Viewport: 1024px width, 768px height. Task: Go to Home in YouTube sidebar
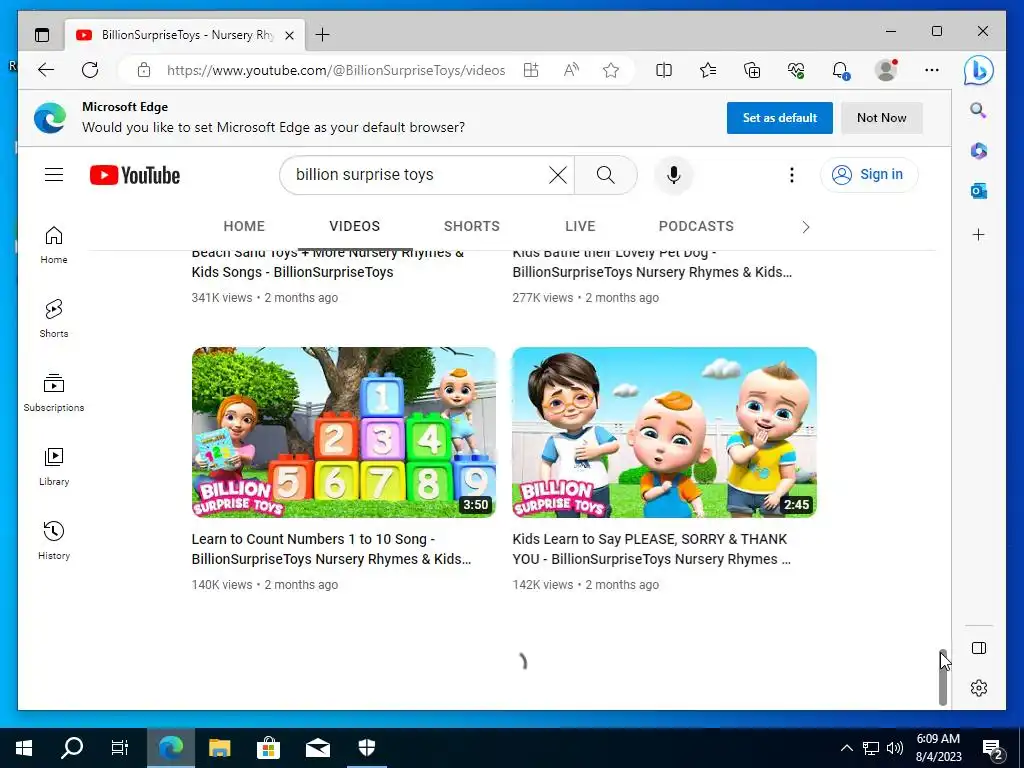click(x=54, y=245)
